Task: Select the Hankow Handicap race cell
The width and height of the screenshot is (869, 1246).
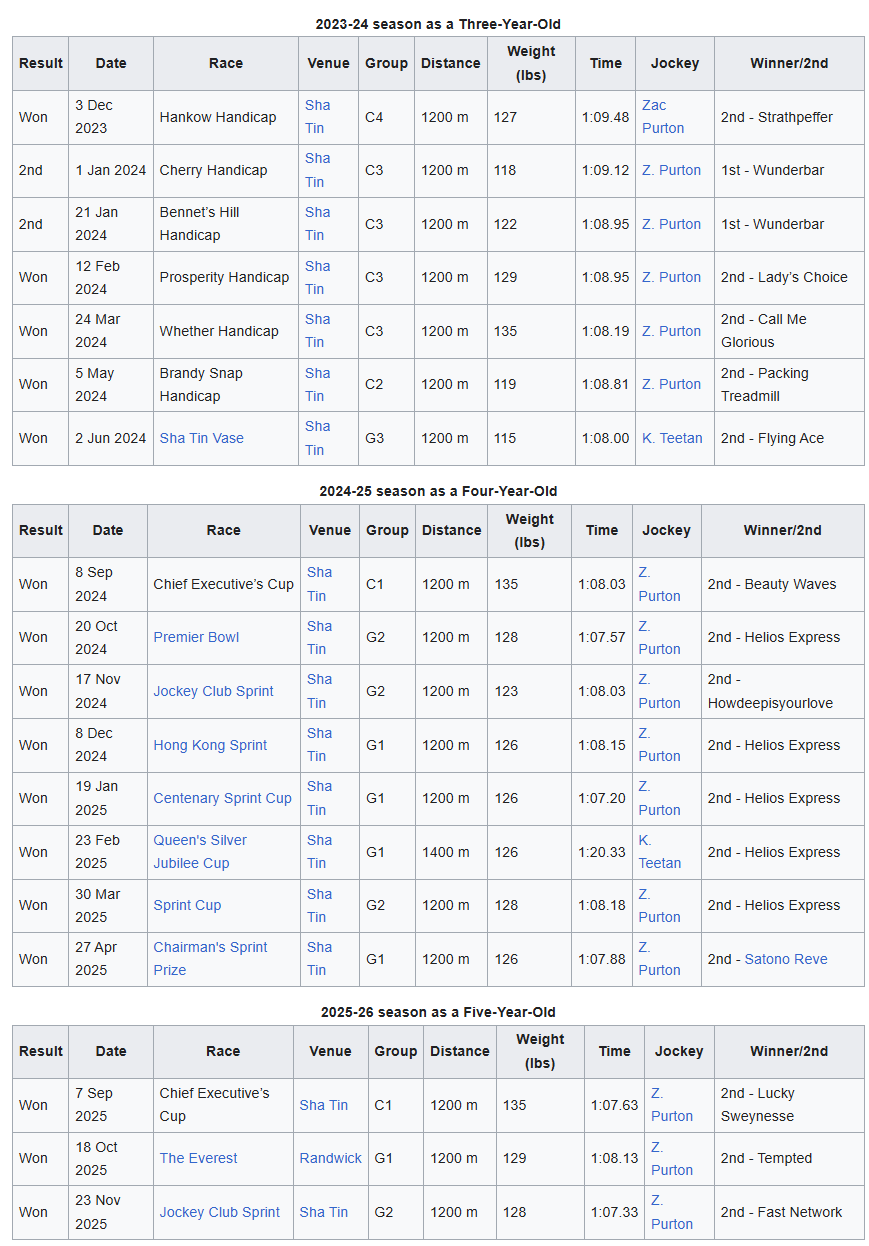Action: coord(225,117)
